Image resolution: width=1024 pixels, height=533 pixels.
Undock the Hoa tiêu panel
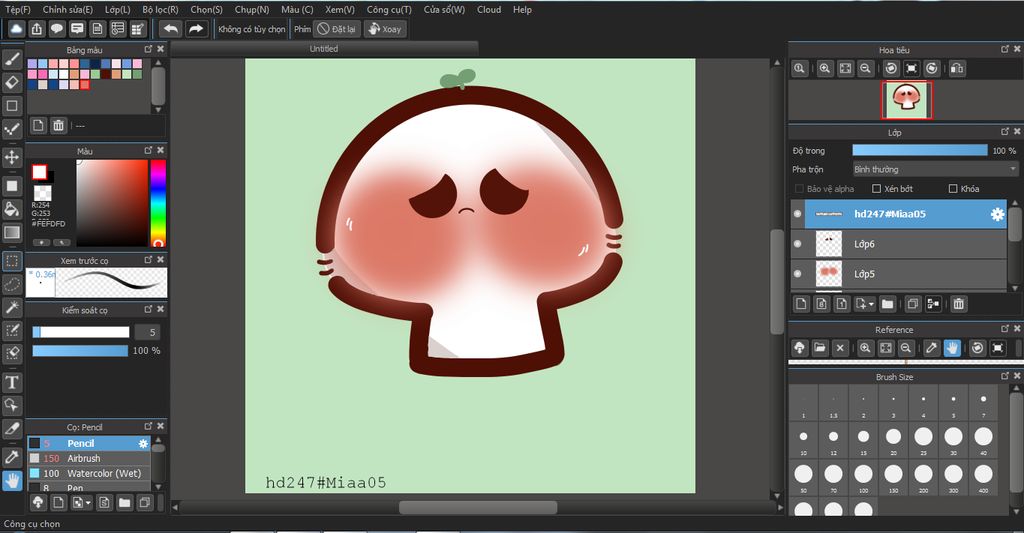(x=1005, y=49)
